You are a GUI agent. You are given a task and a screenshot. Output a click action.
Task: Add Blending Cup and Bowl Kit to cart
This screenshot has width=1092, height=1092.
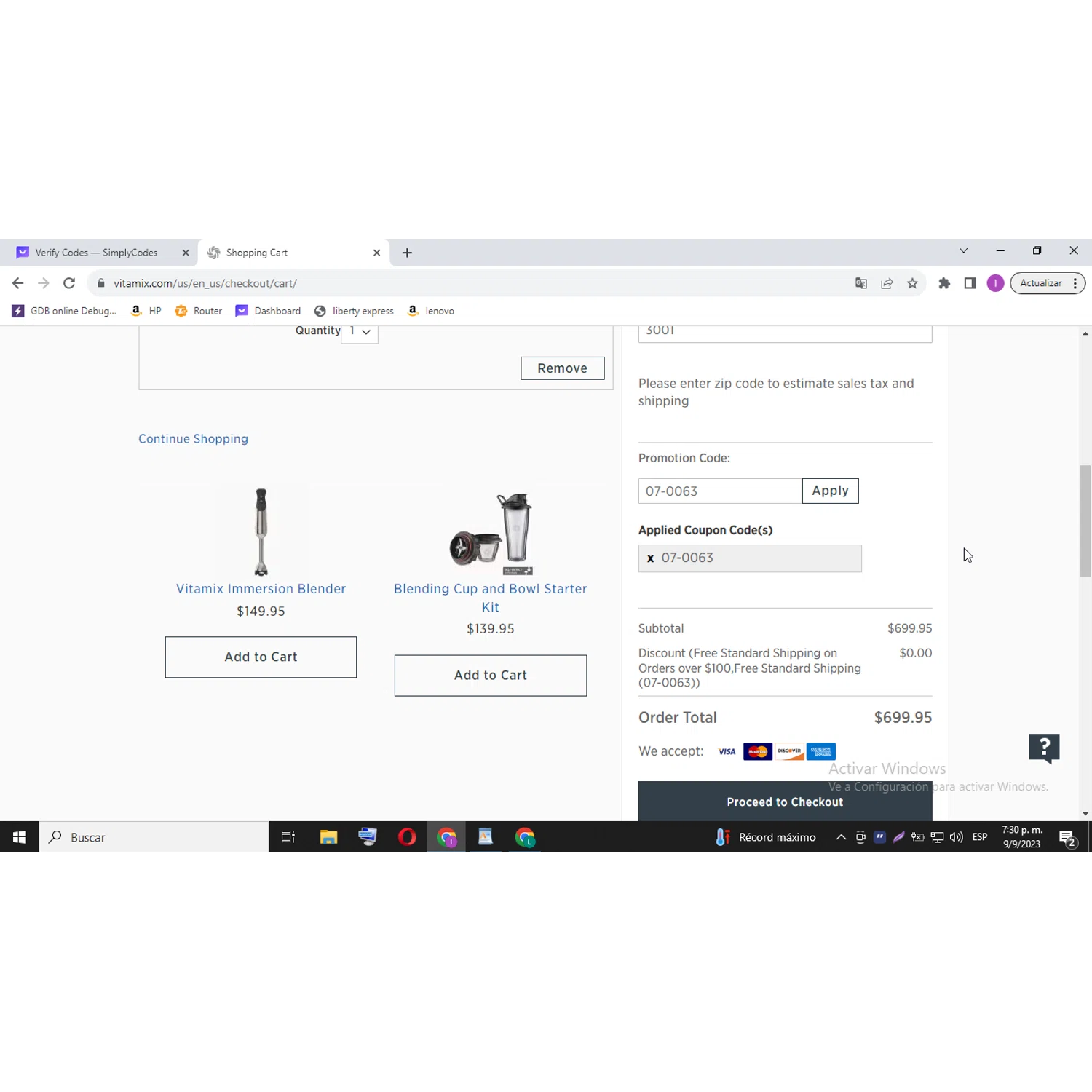coord(491,676)
